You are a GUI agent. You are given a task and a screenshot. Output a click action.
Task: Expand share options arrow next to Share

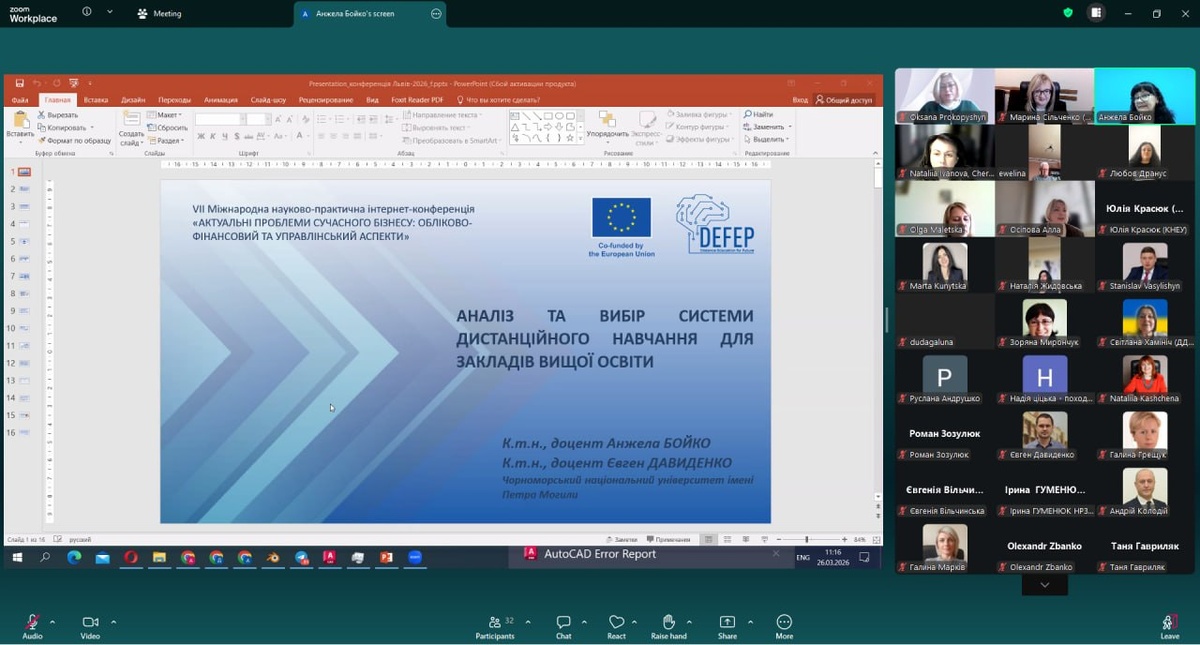750,622
